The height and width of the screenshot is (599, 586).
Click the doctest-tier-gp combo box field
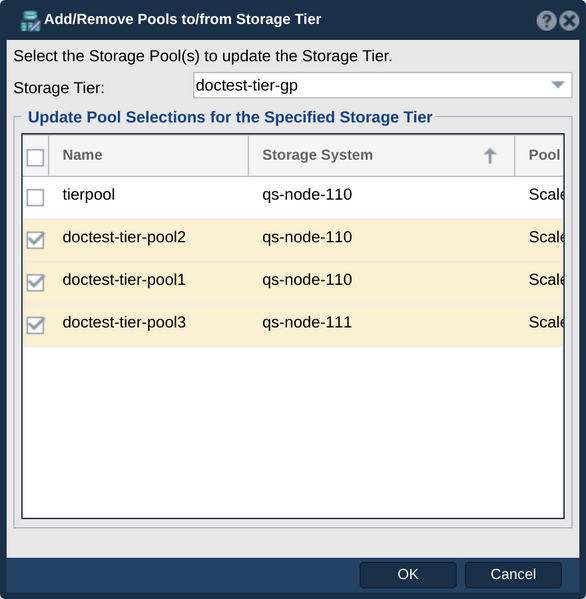(382, 85)
